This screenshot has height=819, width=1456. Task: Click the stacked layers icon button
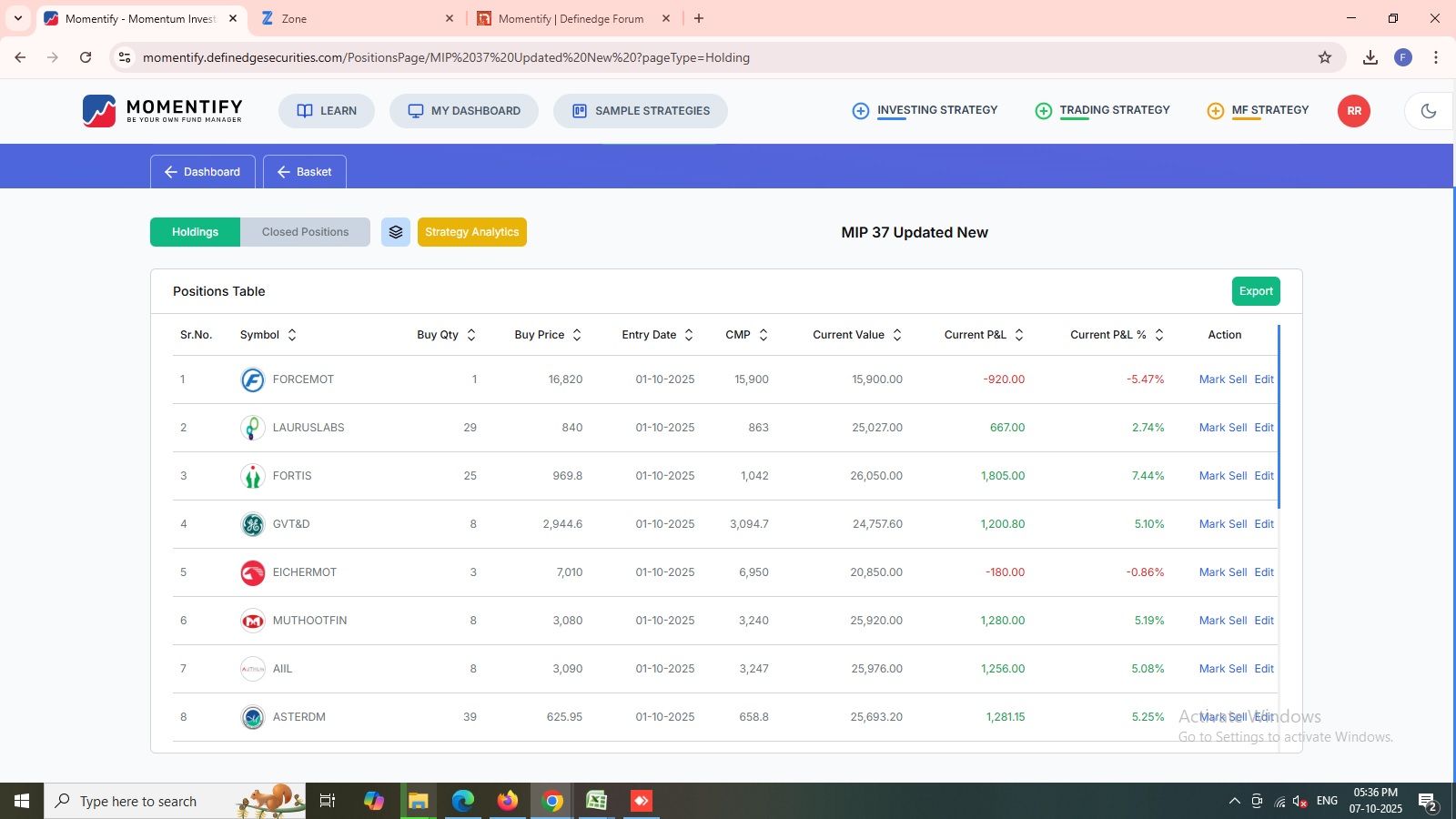pos(396,232)
